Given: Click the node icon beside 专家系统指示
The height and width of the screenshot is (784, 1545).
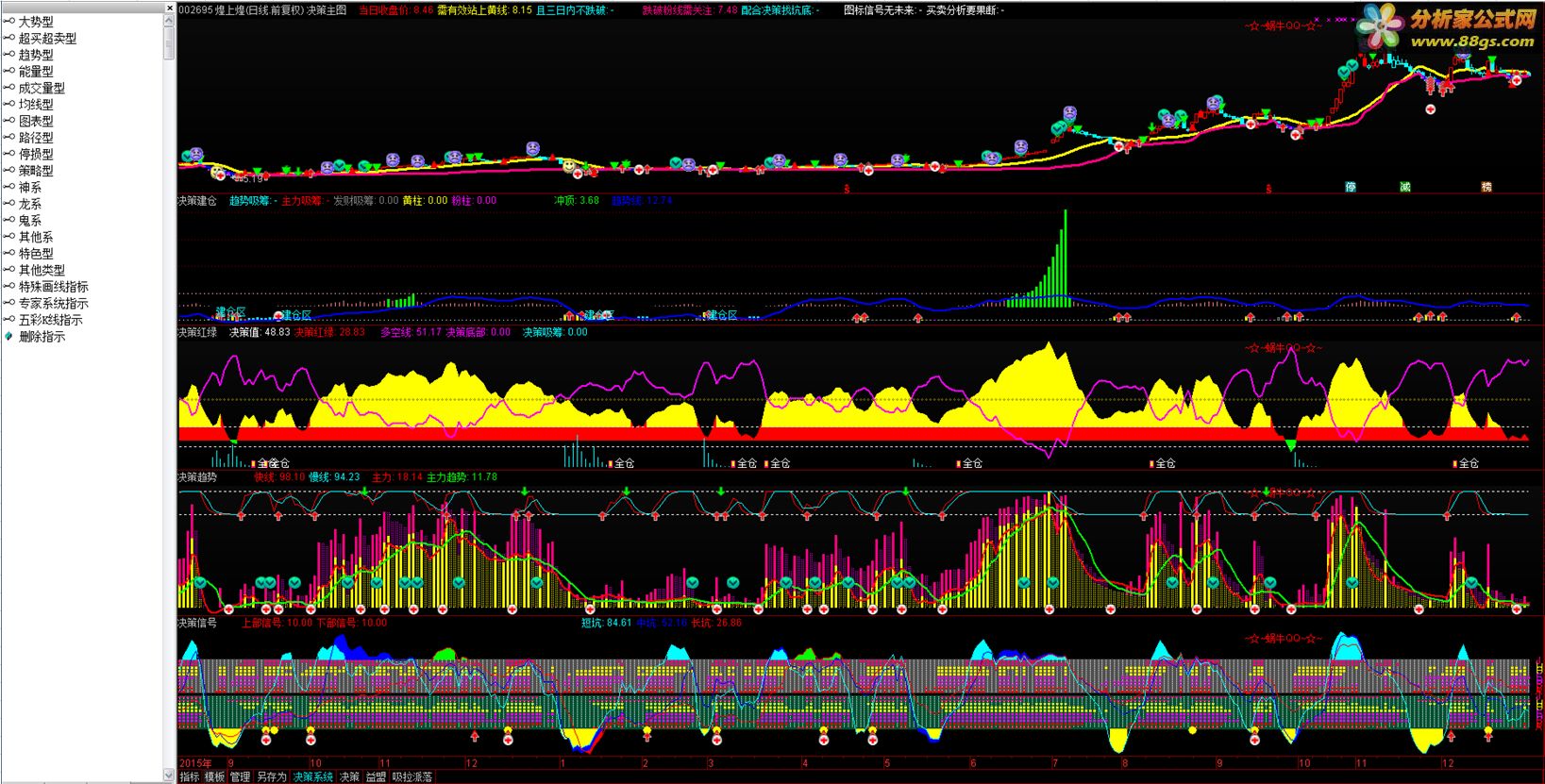Looking at the screenshot, I should click(9, 303).
